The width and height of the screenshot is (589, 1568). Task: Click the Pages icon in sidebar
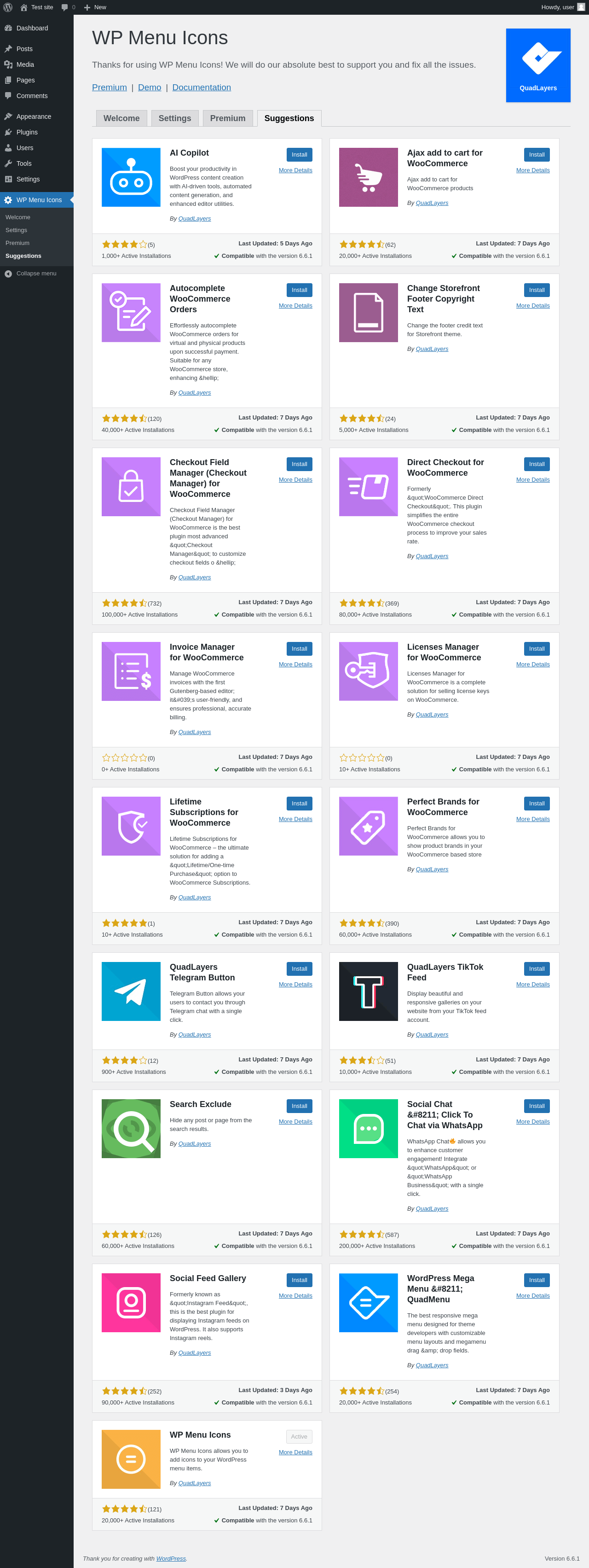point(8,80)
